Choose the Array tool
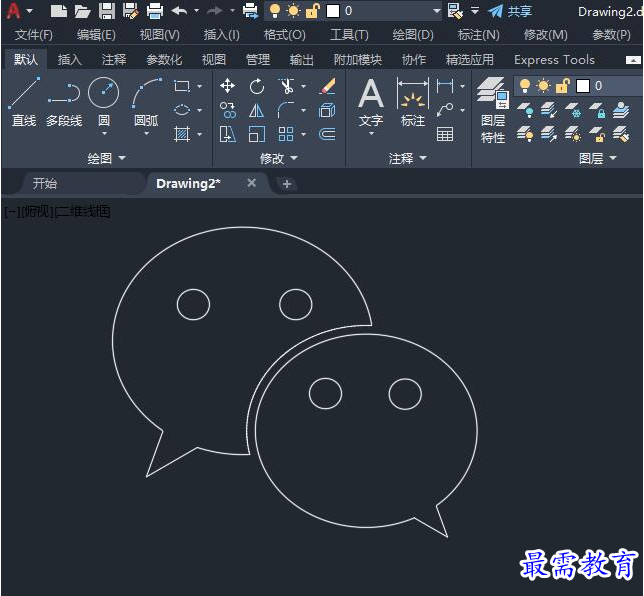Screen dimensions: 644x596 (x=286, y=134)
